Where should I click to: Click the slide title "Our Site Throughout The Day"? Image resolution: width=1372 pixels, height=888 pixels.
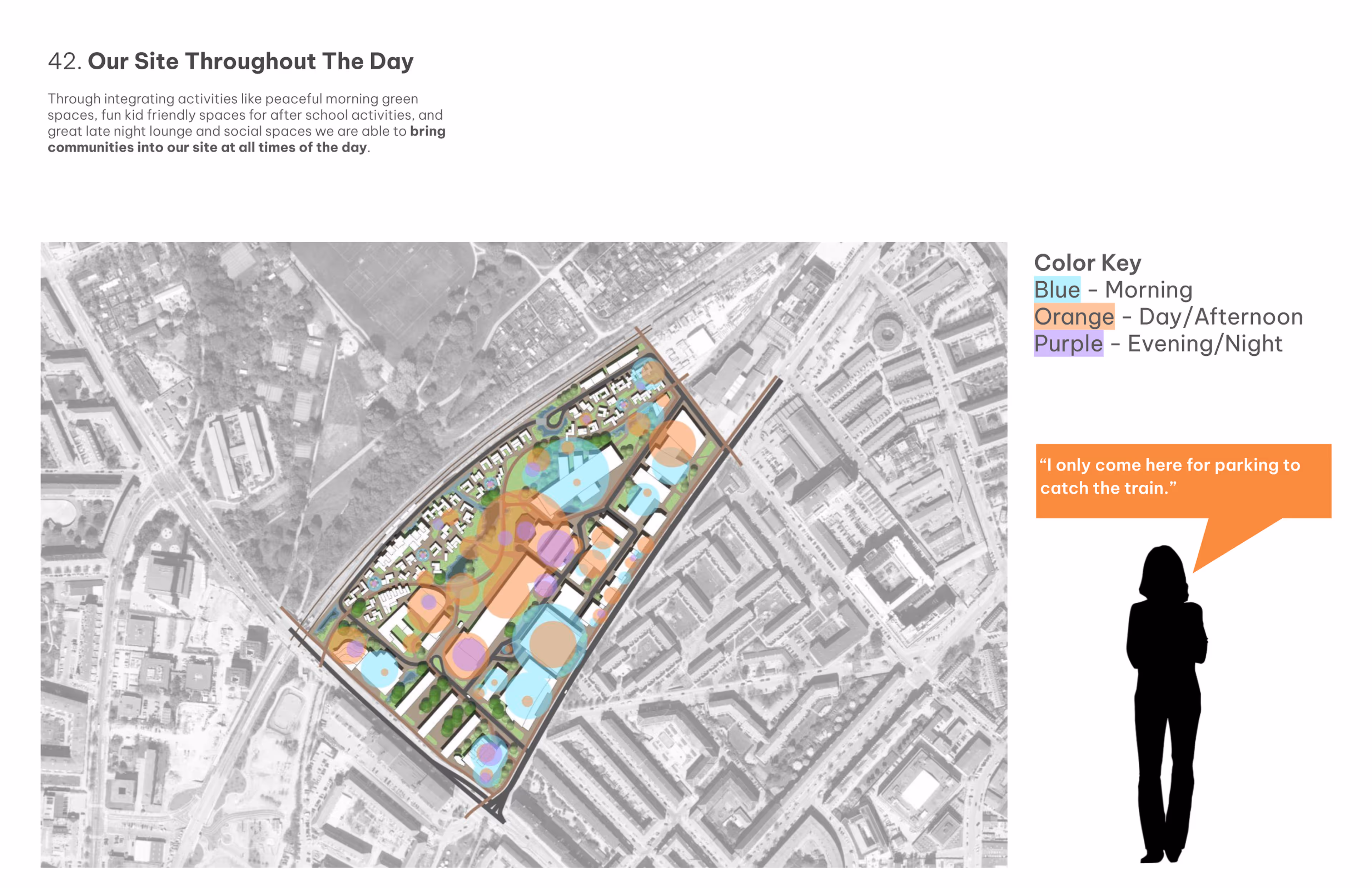[250, 62]
